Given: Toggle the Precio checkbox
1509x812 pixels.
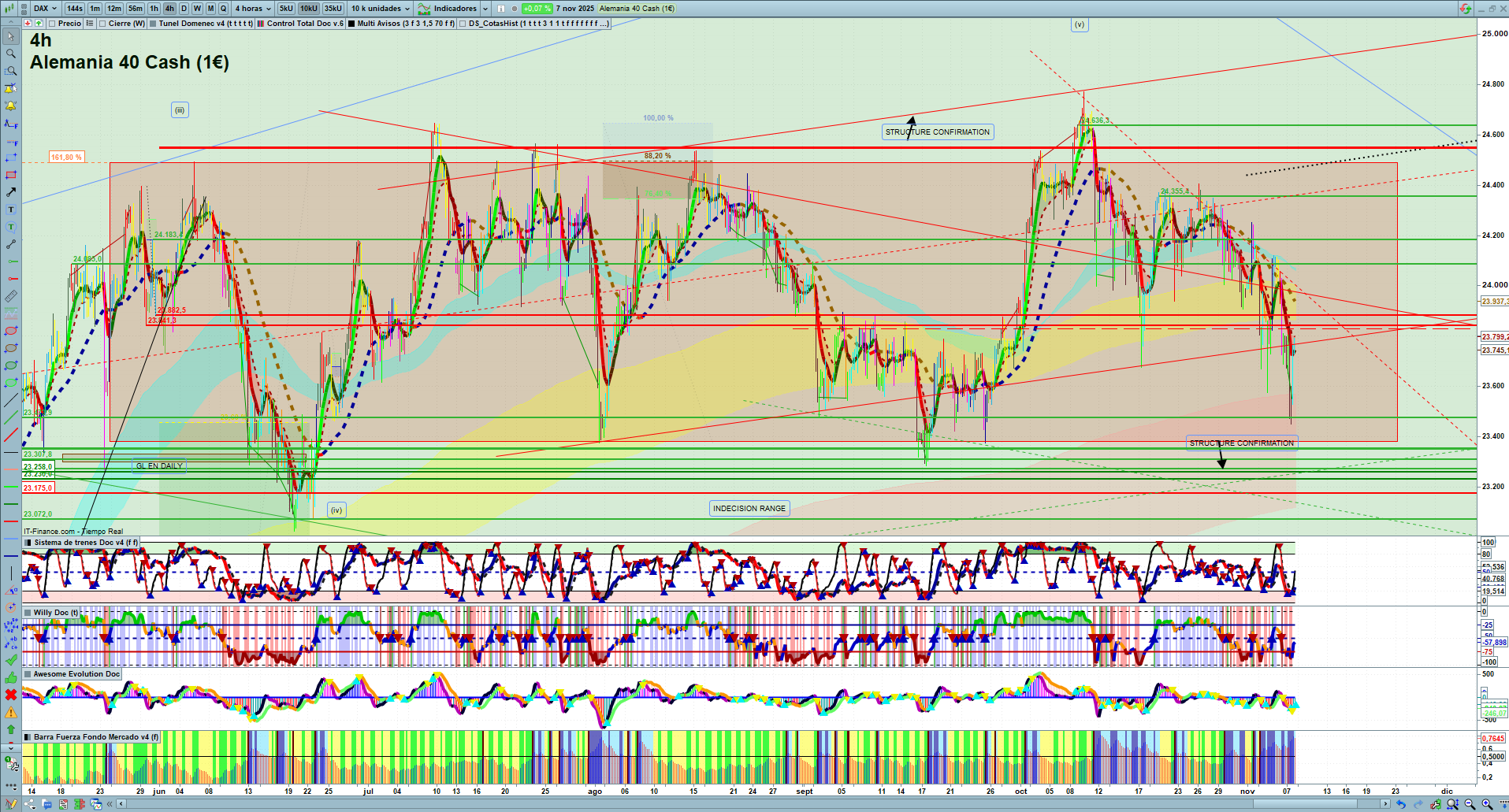Looking at the screenshot, I should [x=52, y=24].
